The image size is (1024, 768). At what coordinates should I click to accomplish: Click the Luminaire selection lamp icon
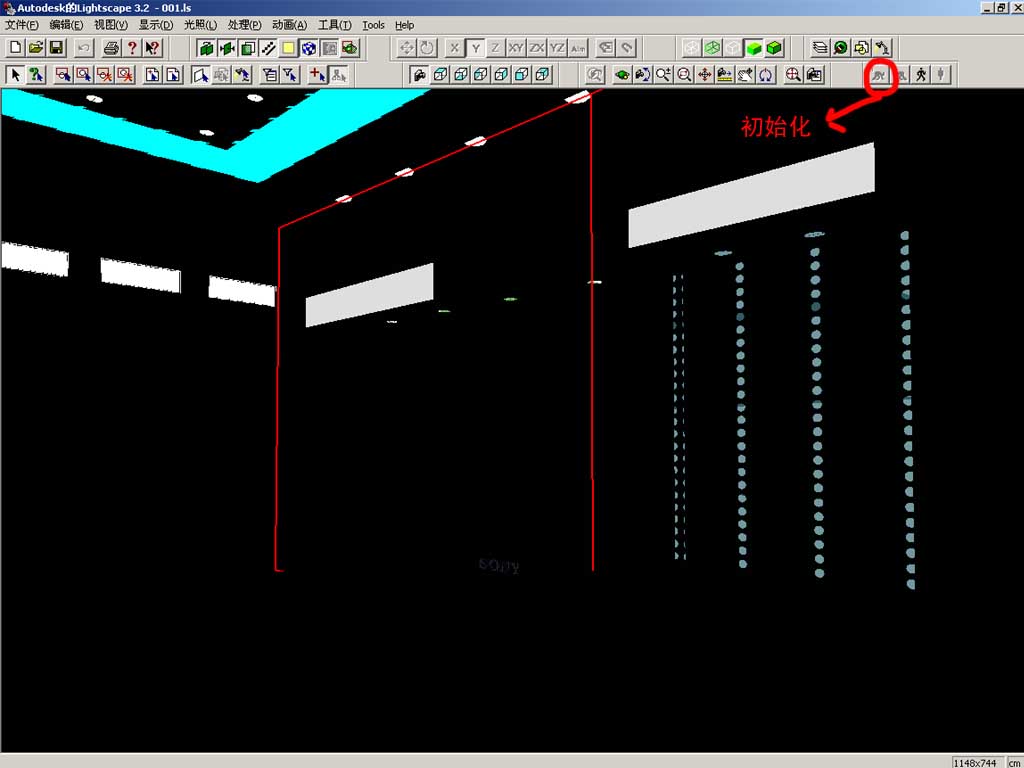[242, 74]
